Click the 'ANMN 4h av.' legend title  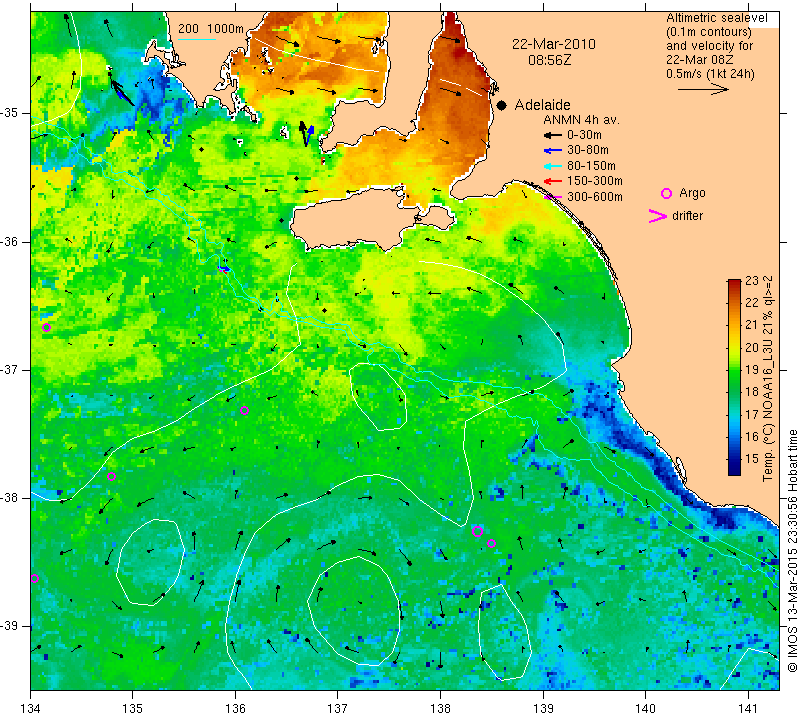581,120
